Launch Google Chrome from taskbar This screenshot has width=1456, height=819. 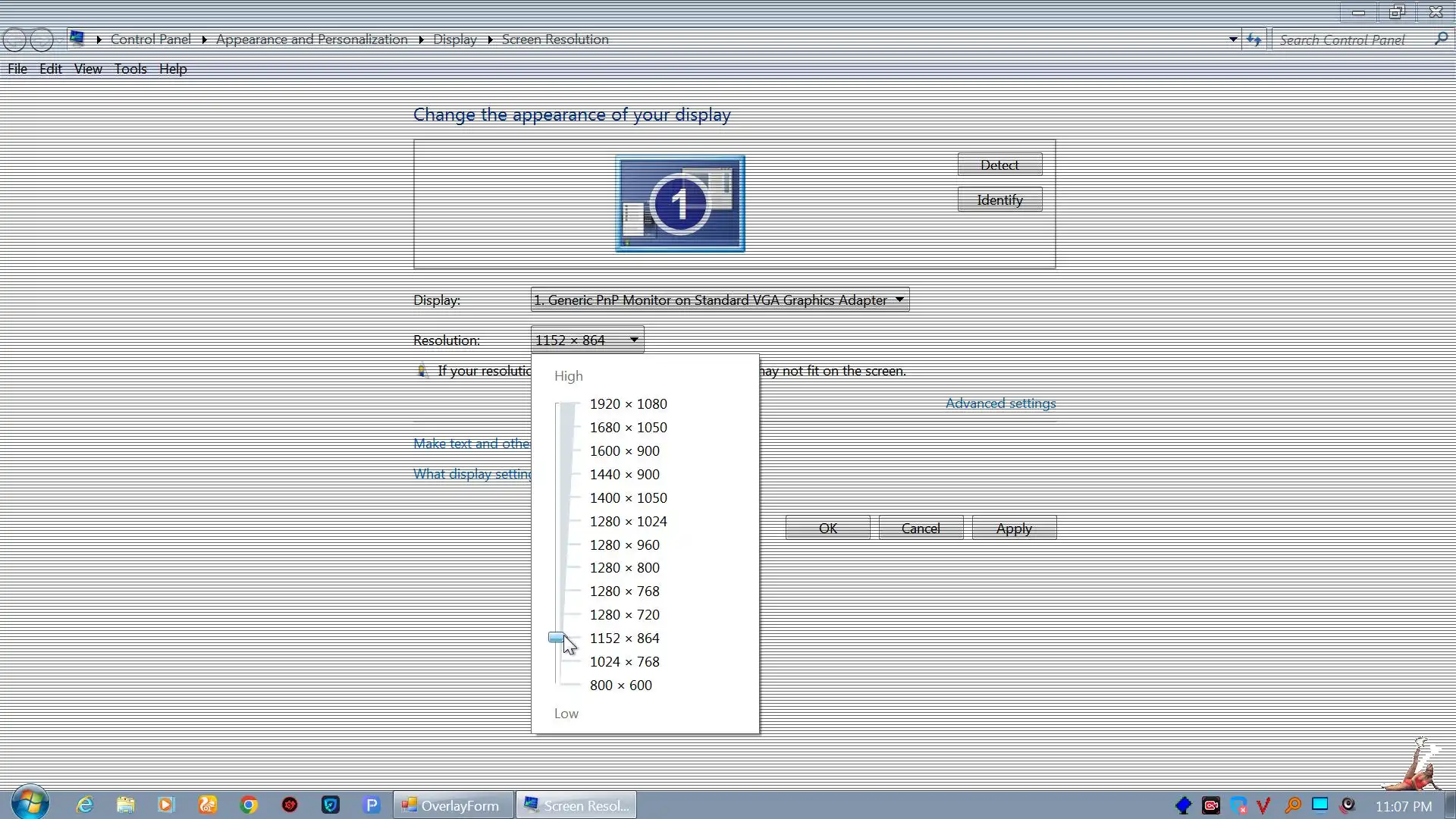248,805
